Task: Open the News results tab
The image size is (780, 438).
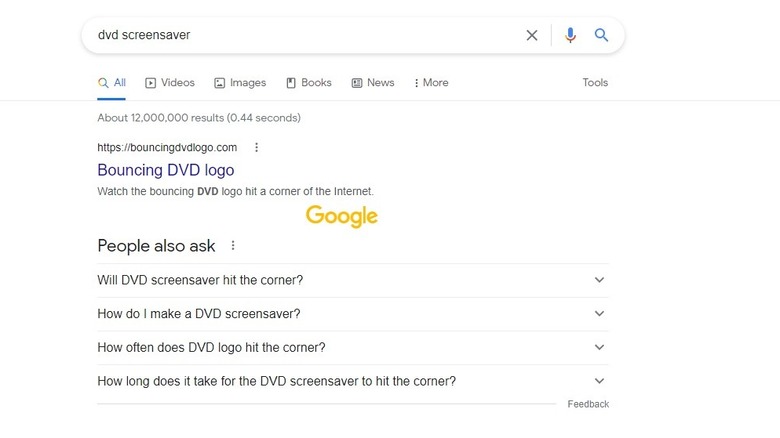Action: point(373,83)
